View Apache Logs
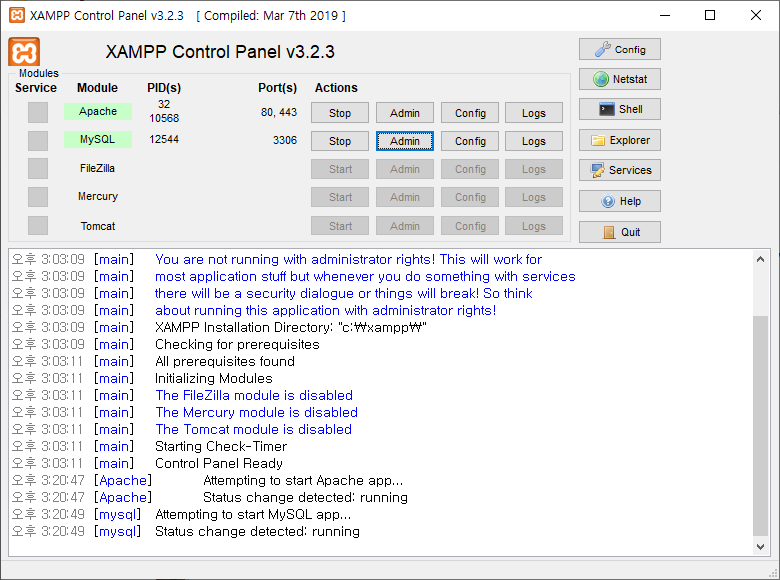The height and width of the screenshot is (580, 780). (x=534, y=113)
